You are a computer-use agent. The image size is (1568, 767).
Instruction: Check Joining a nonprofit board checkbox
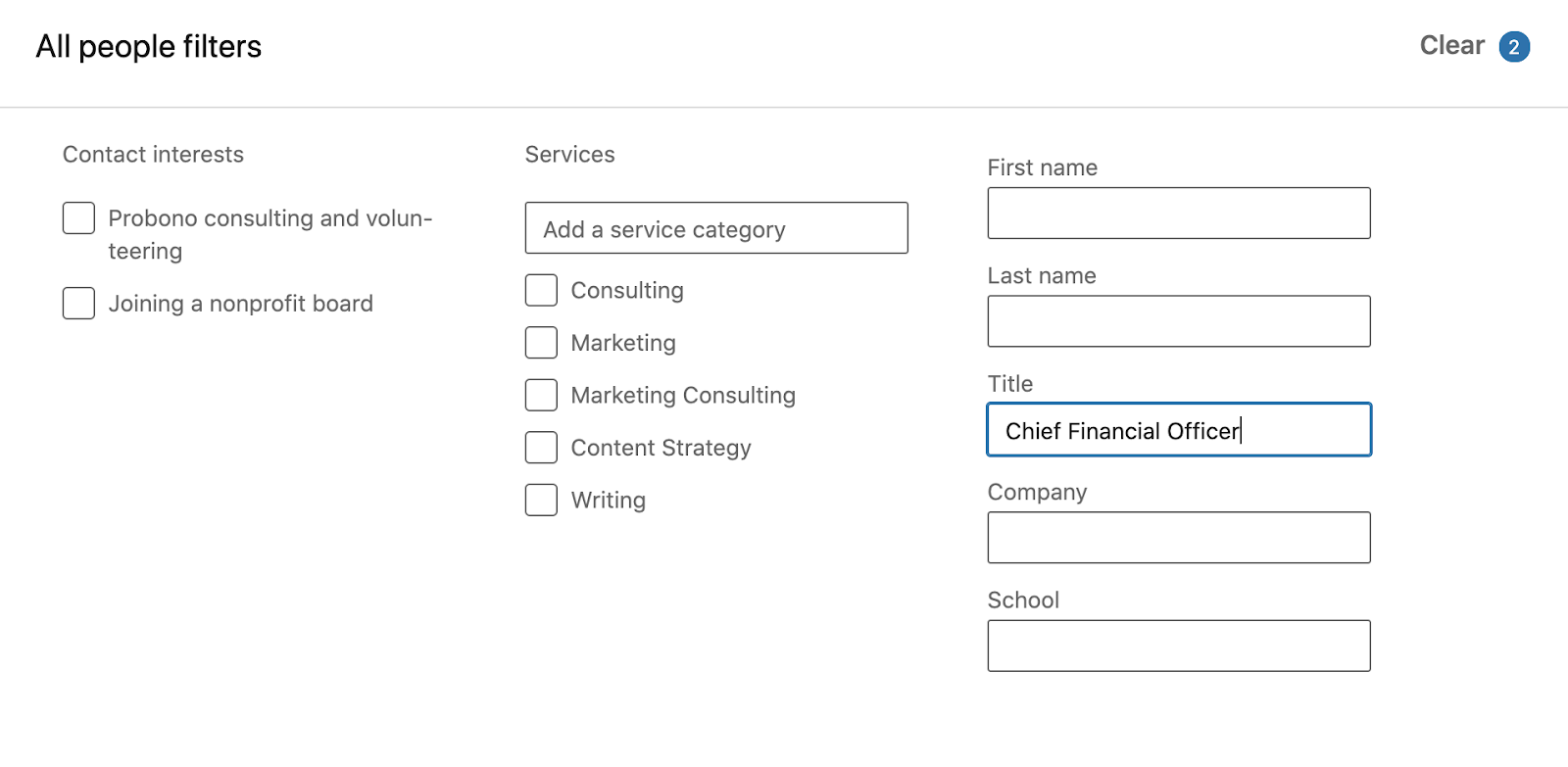[x=79, y=304]
